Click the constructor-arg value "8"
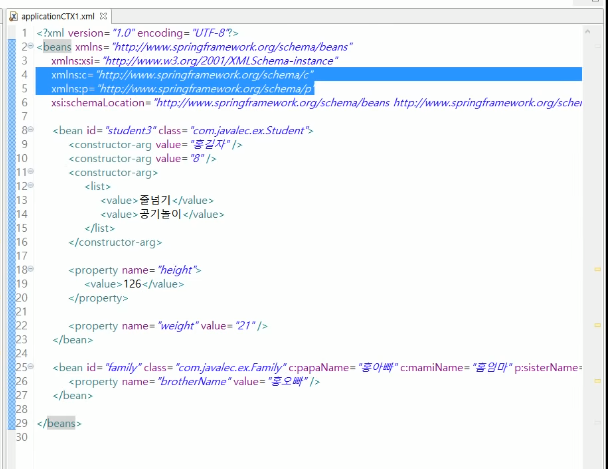Image resolution: width=608 pixels, height=469 pixels. click(197, 159)
